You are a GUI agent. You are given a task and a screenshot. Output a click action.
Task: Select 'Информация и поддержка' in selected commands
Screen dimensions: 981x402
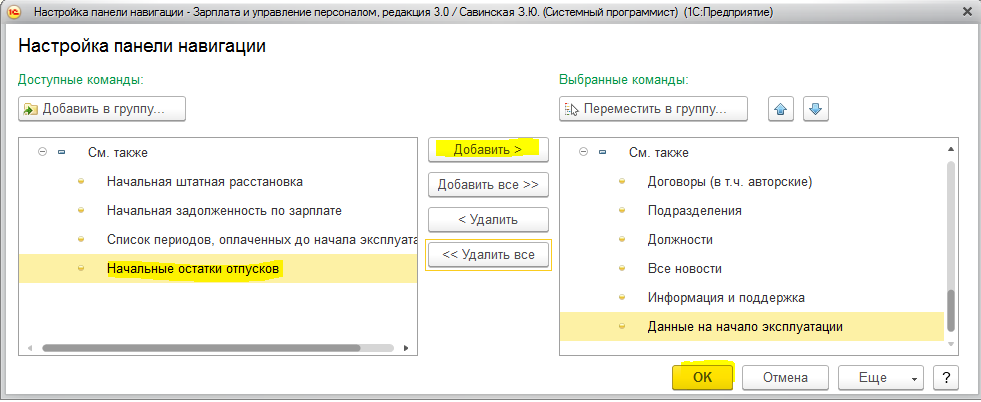tap(726, 298)
